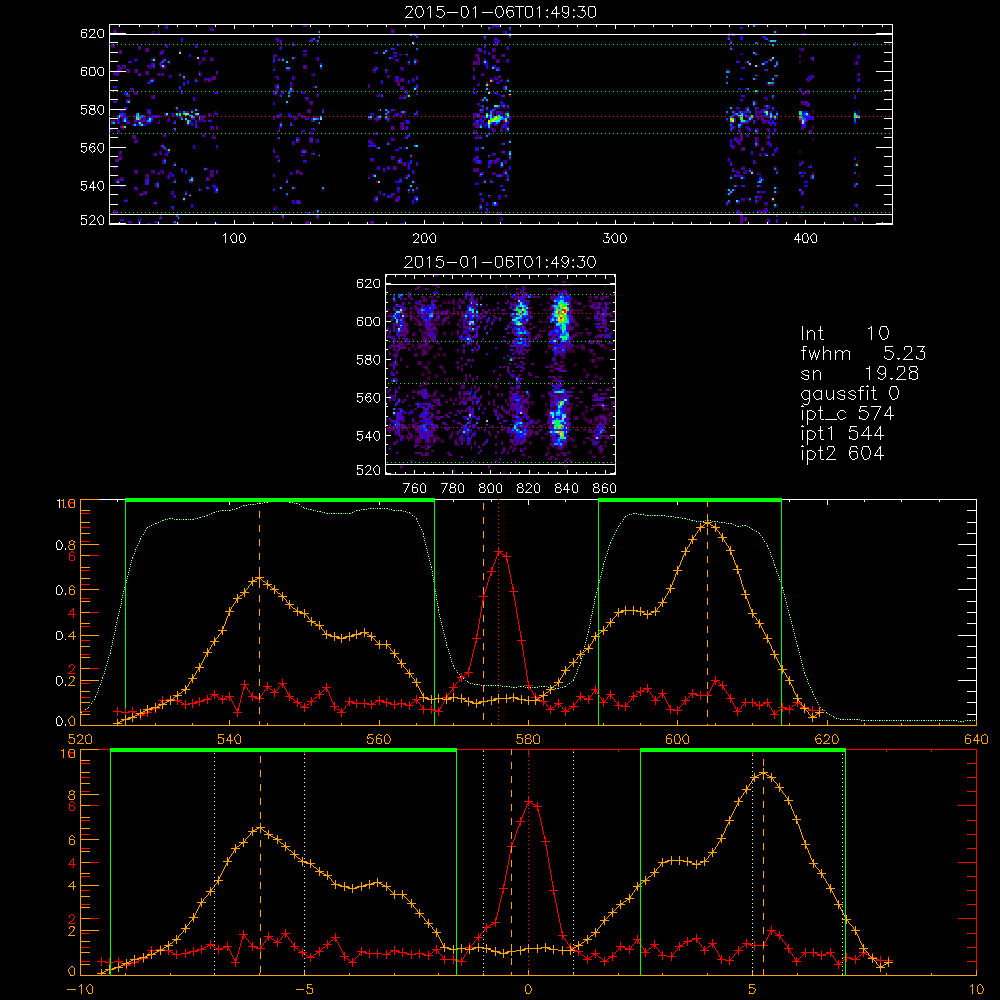Viewport: 1000px width, 1000px height.
Task: Click the orange dashed vertical line at 604
Action: click(707, 612)
